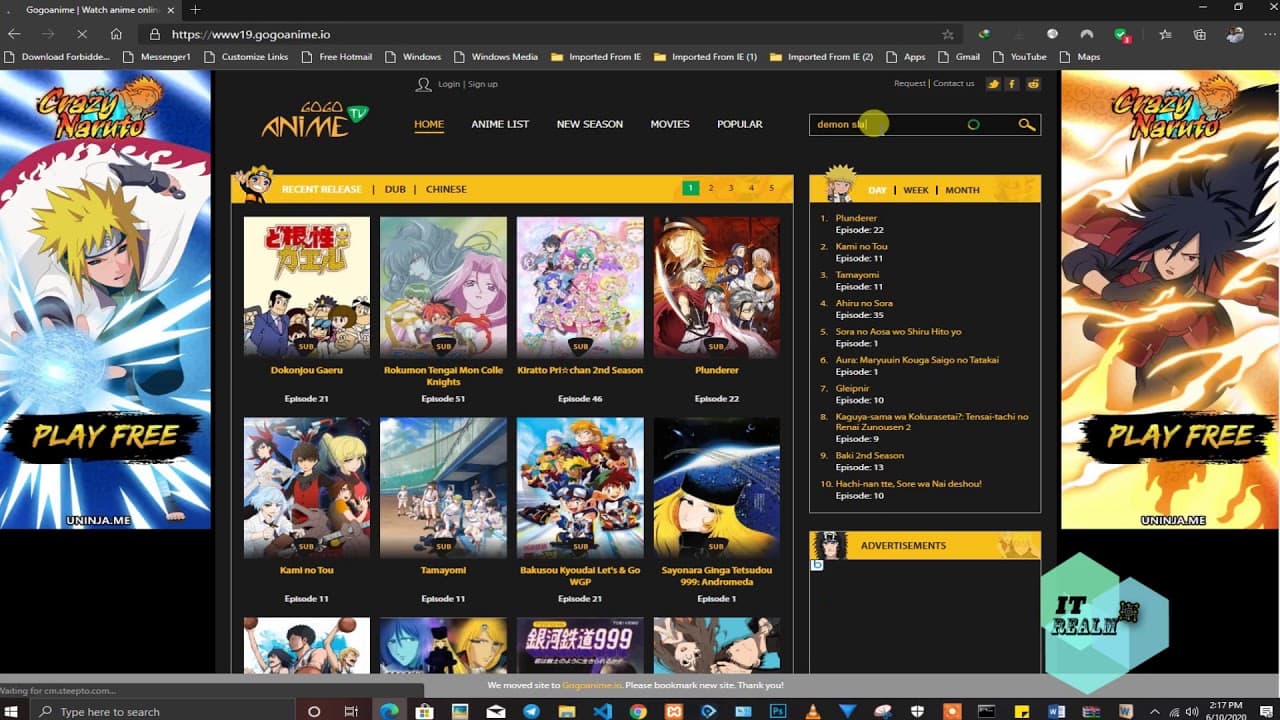
Task: Show MONTH popular ranking
Action: [962, 190]
